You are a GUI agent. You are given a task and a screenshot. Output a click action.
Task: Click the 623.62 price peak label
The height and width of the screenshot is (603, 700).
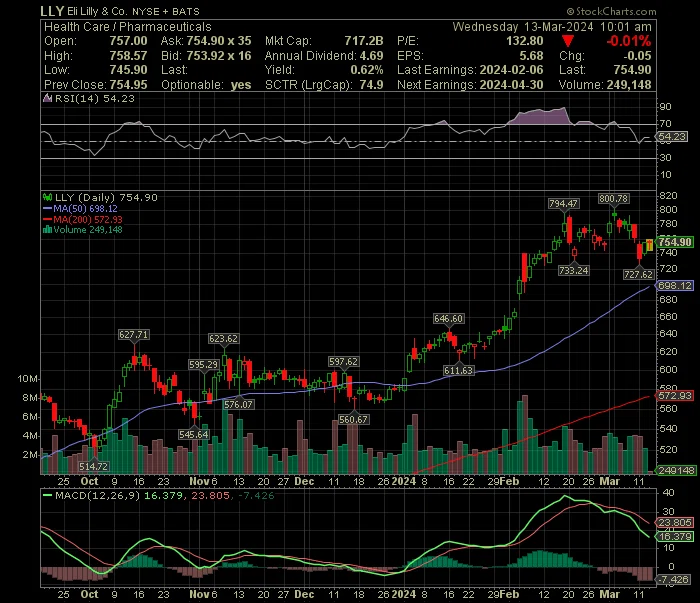click(x=223, y=339)
